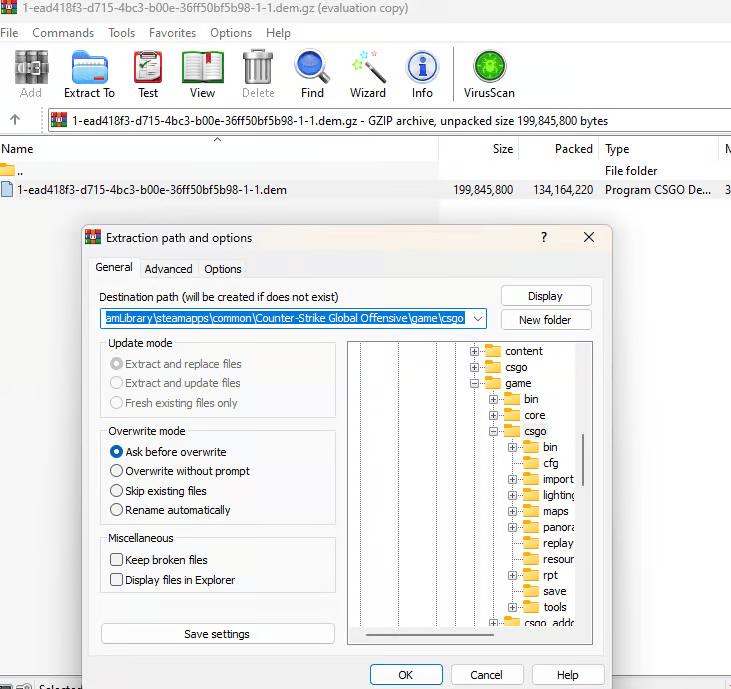731x689 pixels.
Task: Close the Extraction path dialog
Action: (x=589, y=237)
